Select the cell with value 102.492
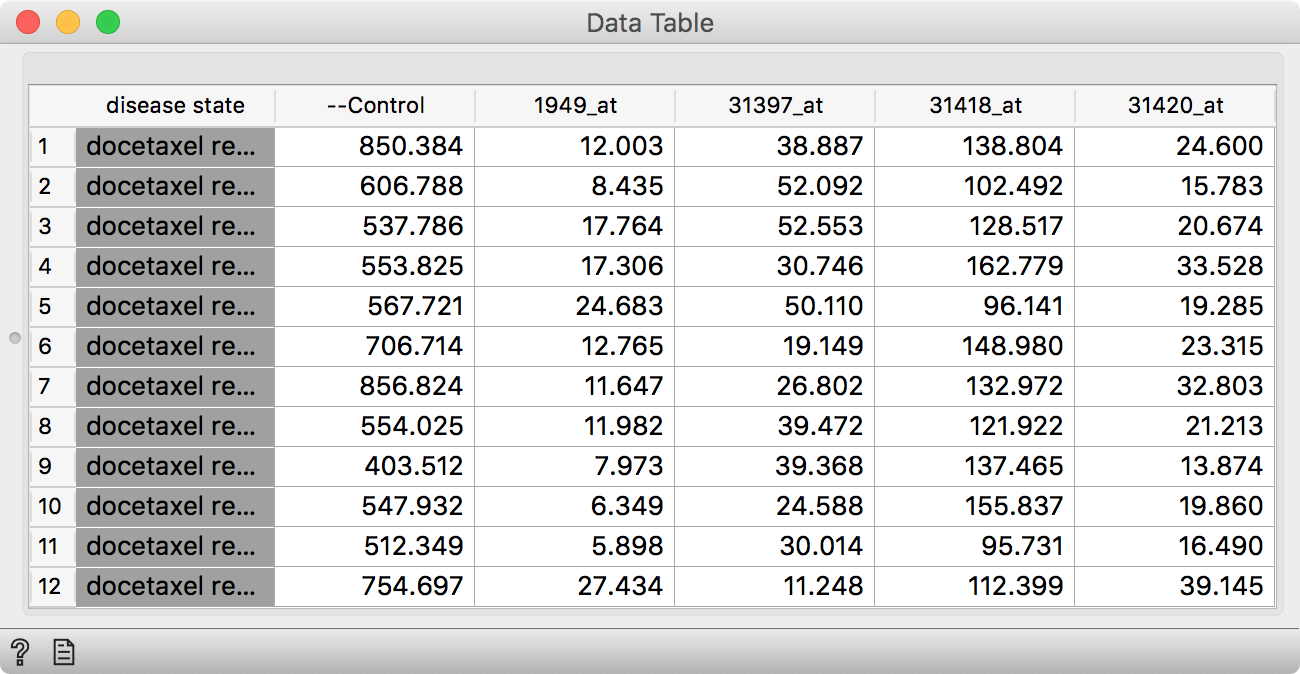This screenshot has width=1300, height=674. tap(975, 186)
